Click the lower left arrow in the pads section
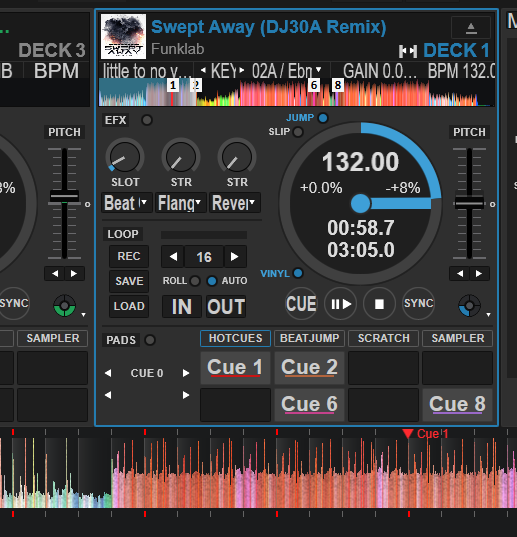Image resolution: width=517 pixels, height=537 pixels. pyautogui.click(x=108, y=395)
